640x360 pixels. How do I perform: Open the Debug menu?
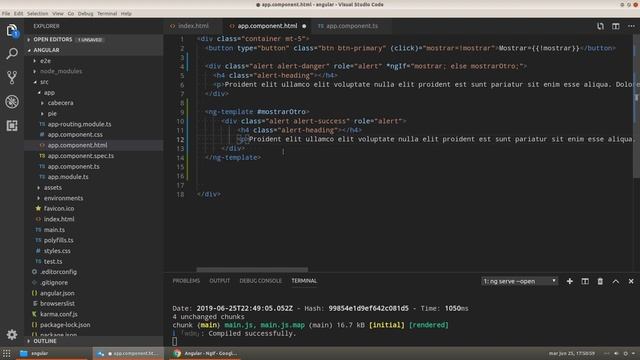point(85,13)
